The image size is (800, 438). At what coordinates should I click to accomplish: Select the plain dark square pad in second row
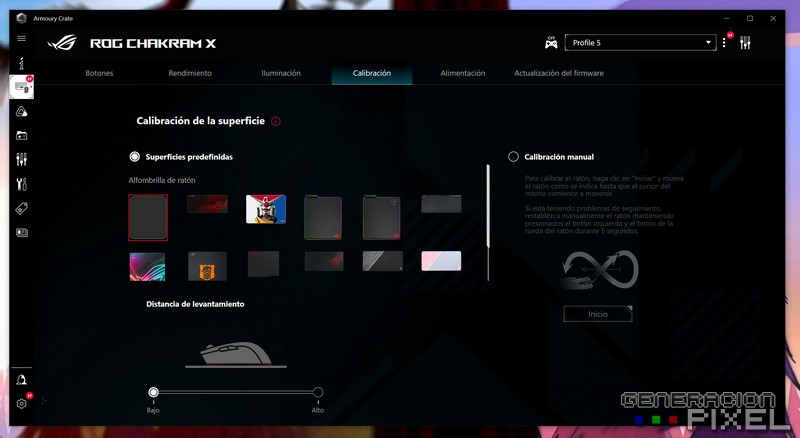pos(263,264)
